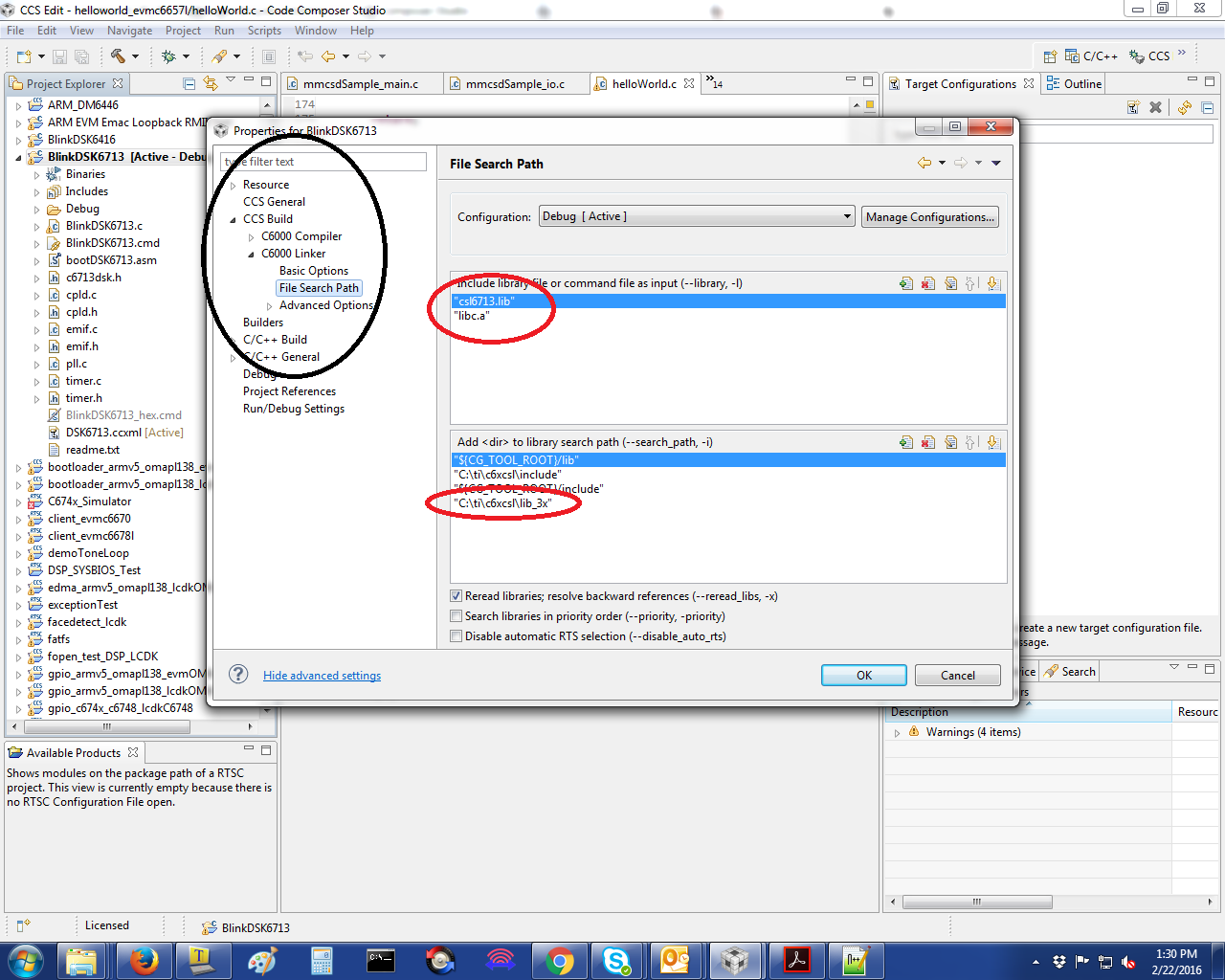Select Basic Options under C6000 Linker

314,271
